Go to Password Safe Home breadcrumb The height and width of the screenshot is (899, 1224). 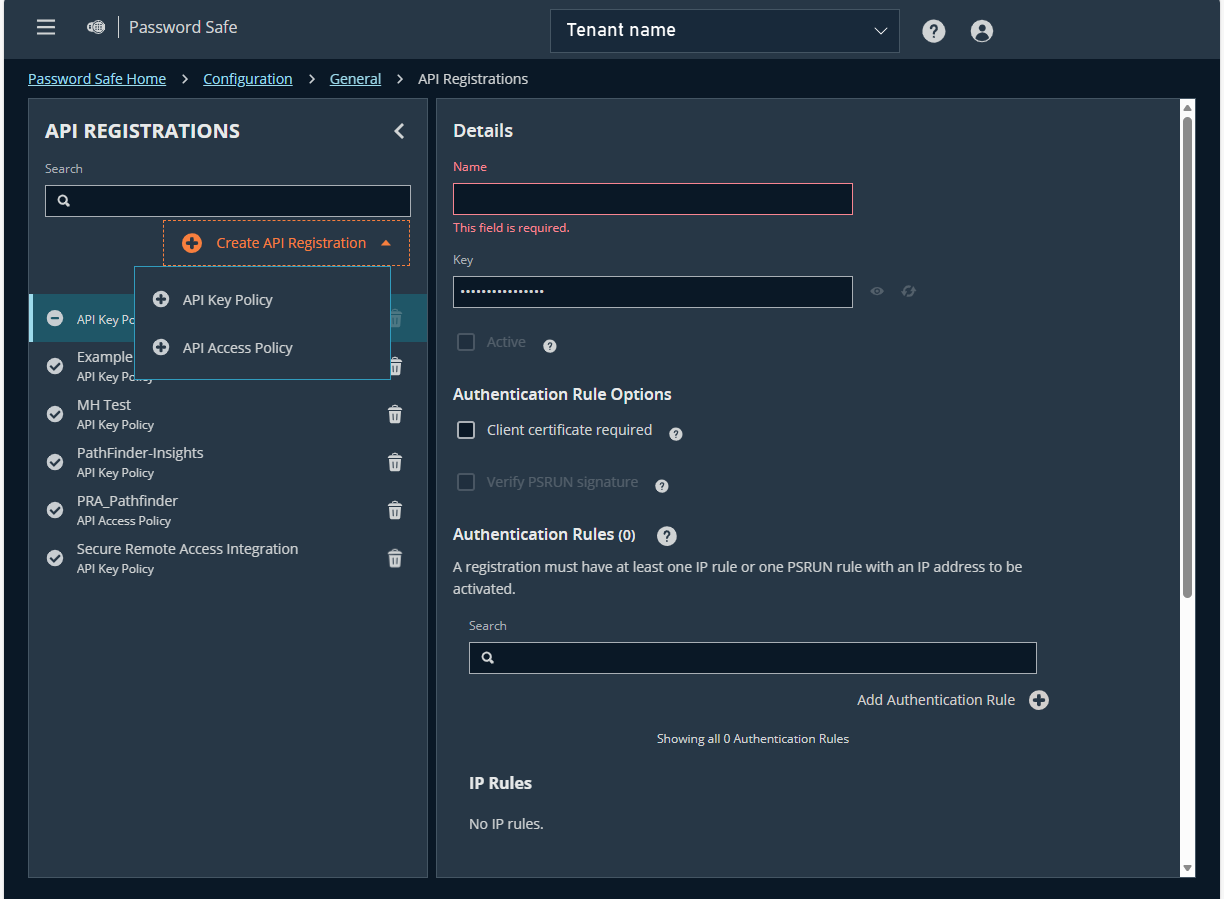pos(97,79)
